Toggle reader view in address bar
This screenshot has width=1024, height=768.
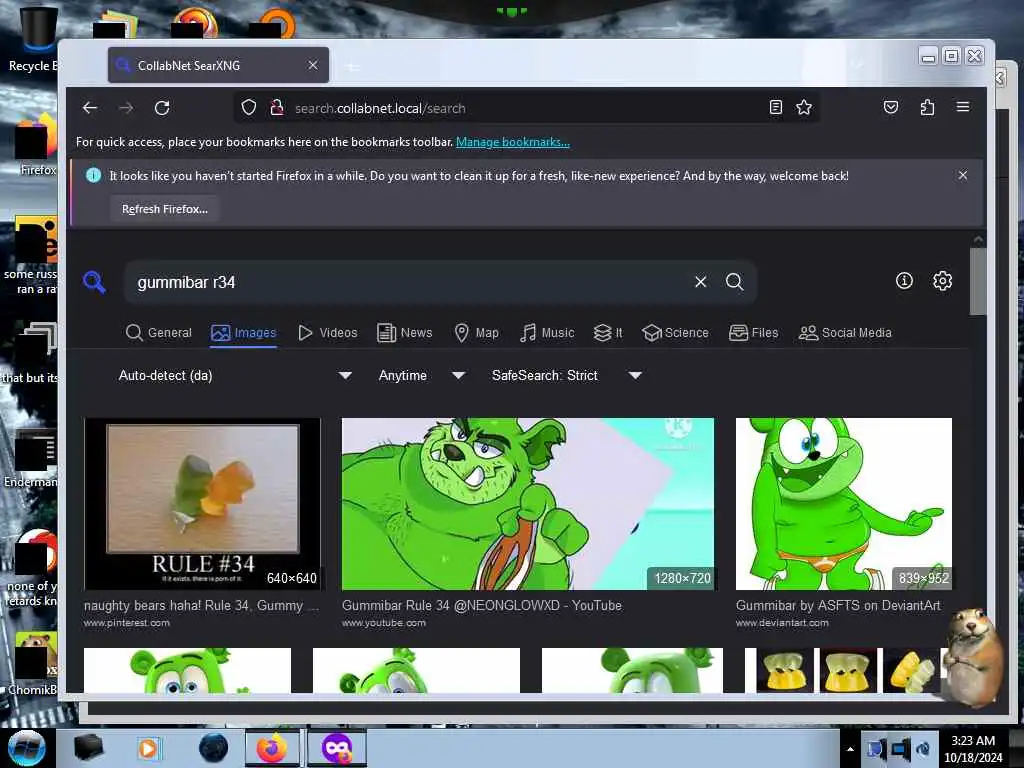click(x=775, y=107)
